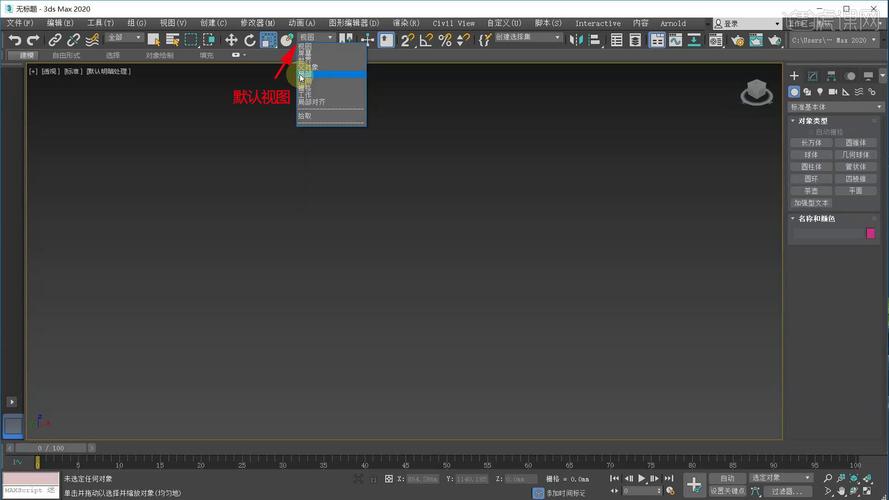Toggle the Ribbon display icon
889x500 pixels.
(657, 40)
